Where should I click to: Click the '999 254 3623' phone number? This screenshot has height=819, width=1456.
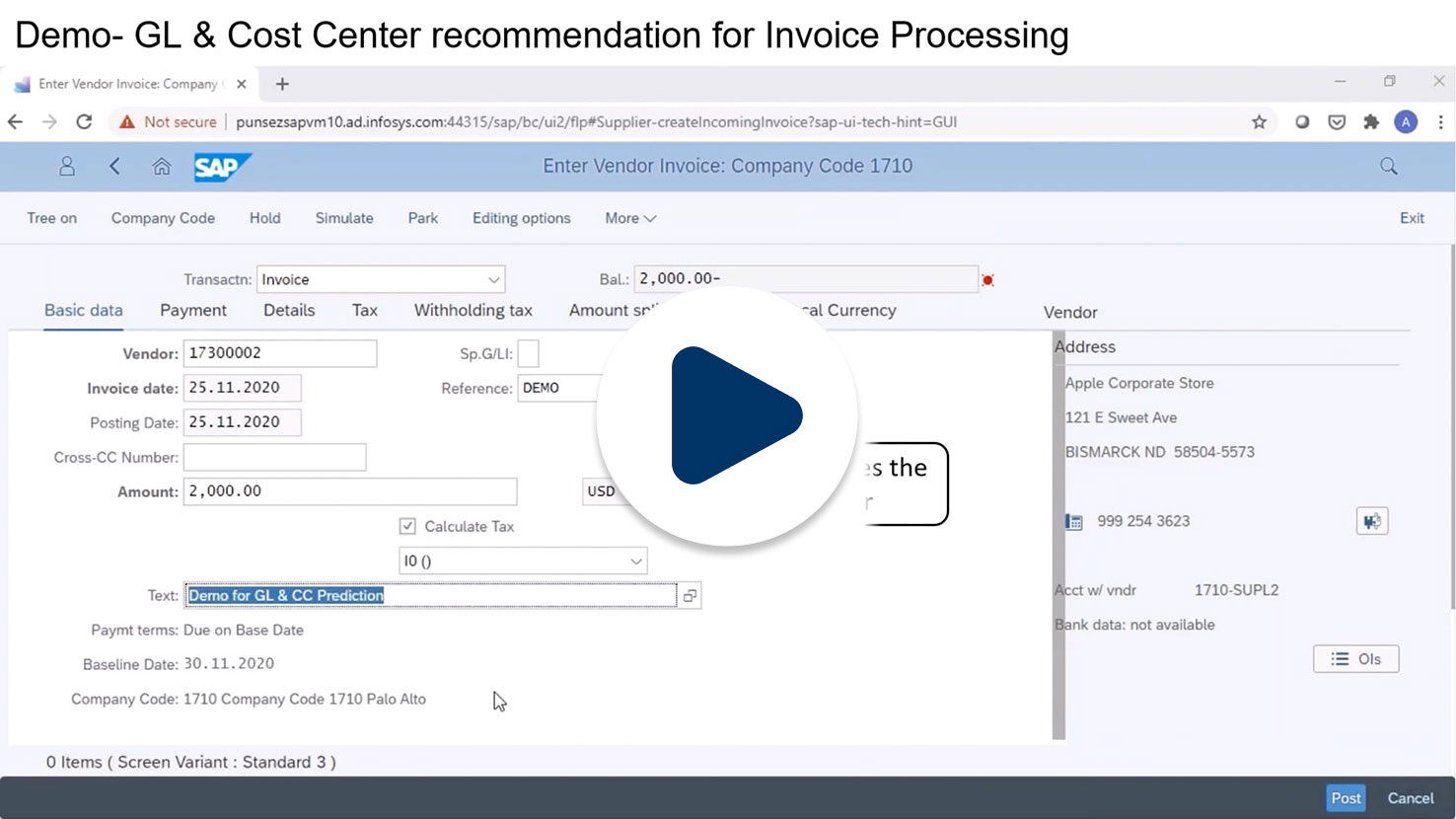click(1143, 521)
